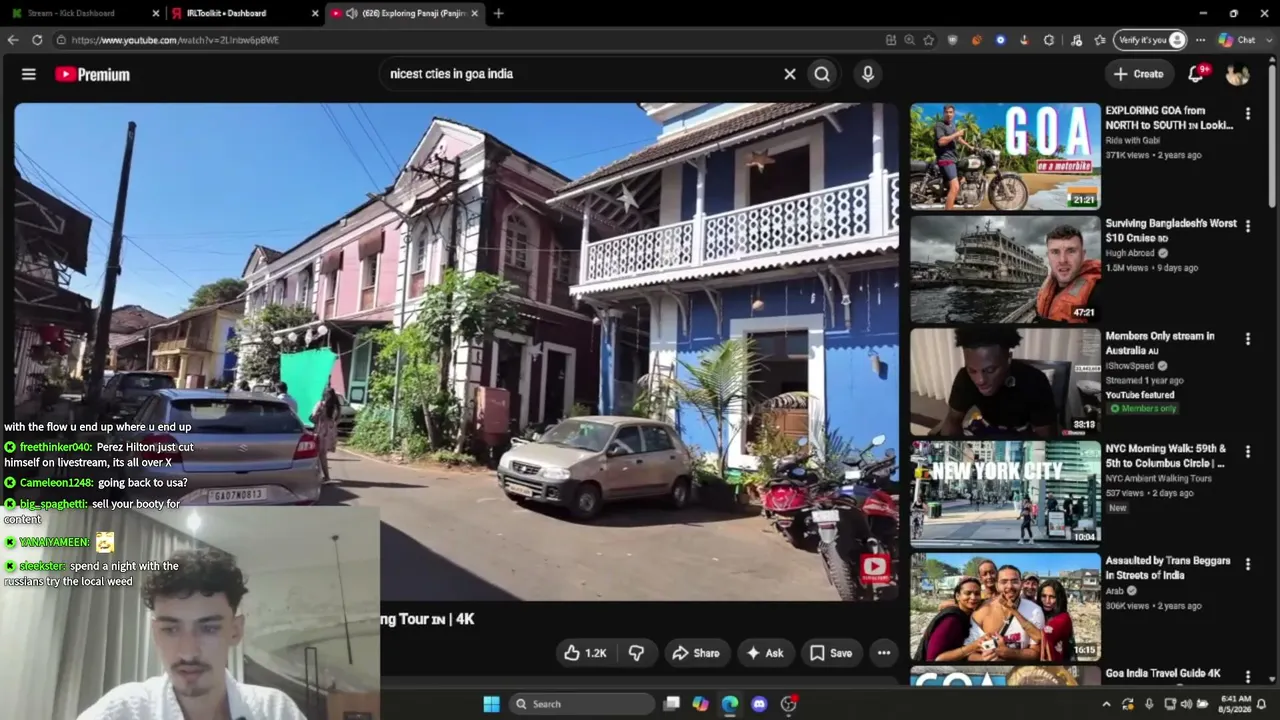Open the taskbar clock and date

(x=1236, y=704)
